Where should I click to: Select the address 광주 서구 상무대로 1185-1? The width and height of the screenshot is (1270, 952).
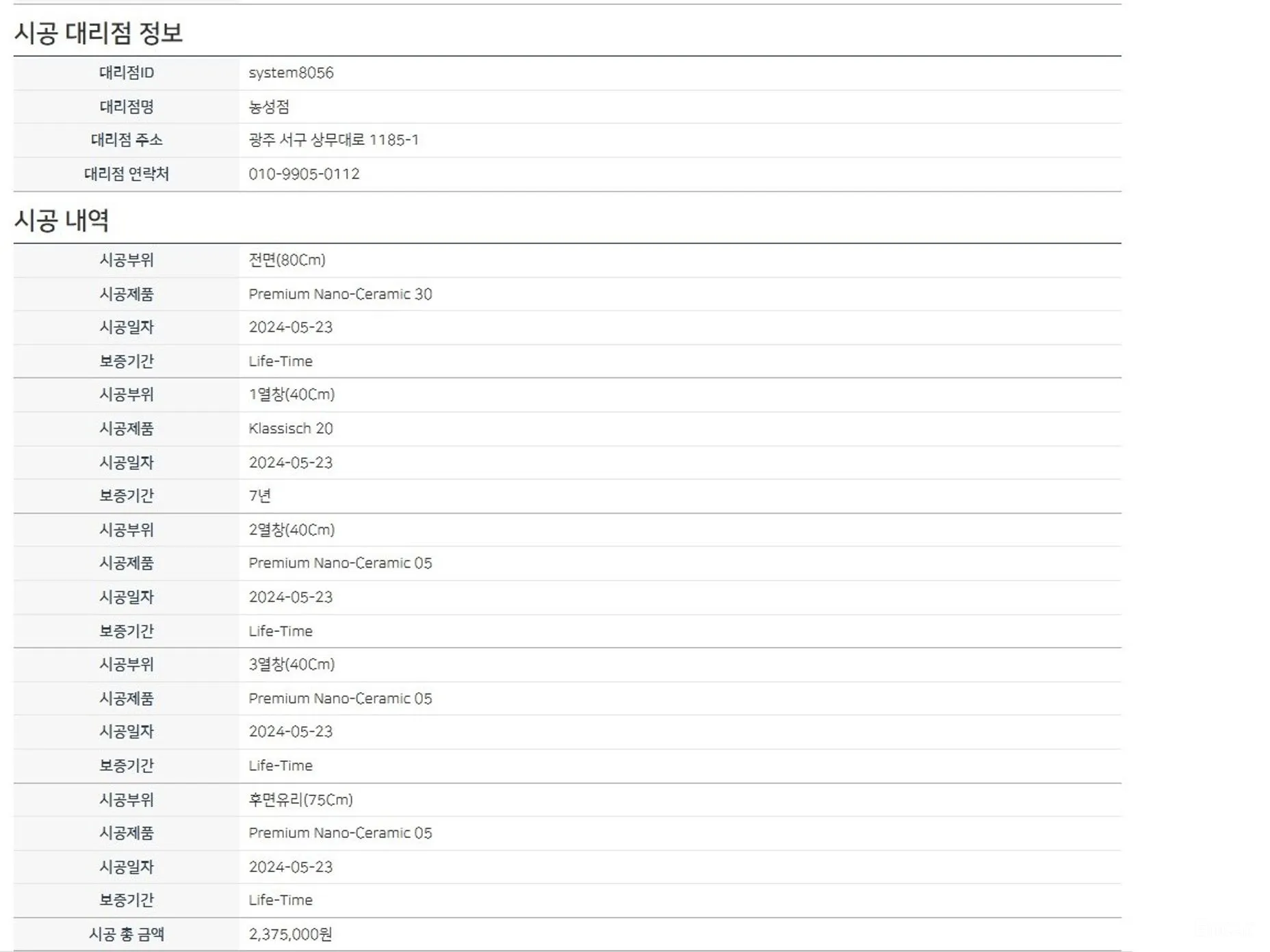pyautogui.click(x=333, y=140)
